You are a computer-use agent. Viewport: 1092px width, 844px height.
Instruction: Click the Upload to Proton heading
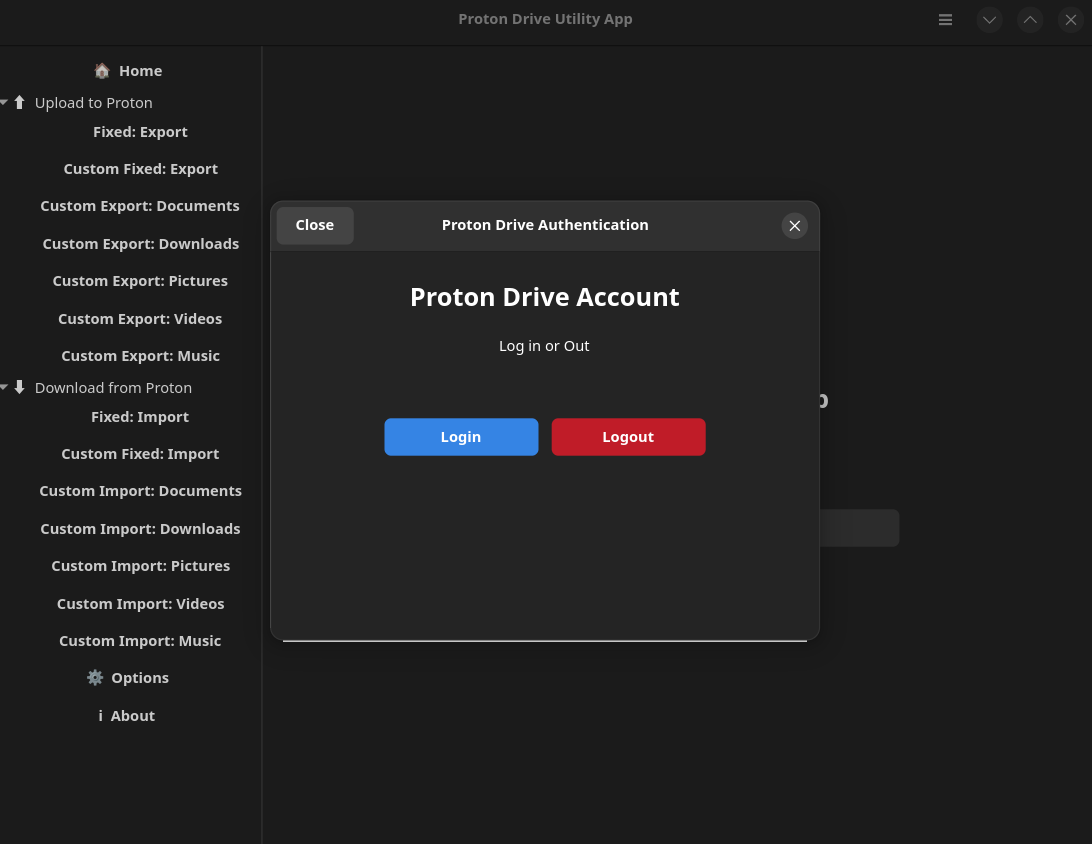click(x=93, y=103)
